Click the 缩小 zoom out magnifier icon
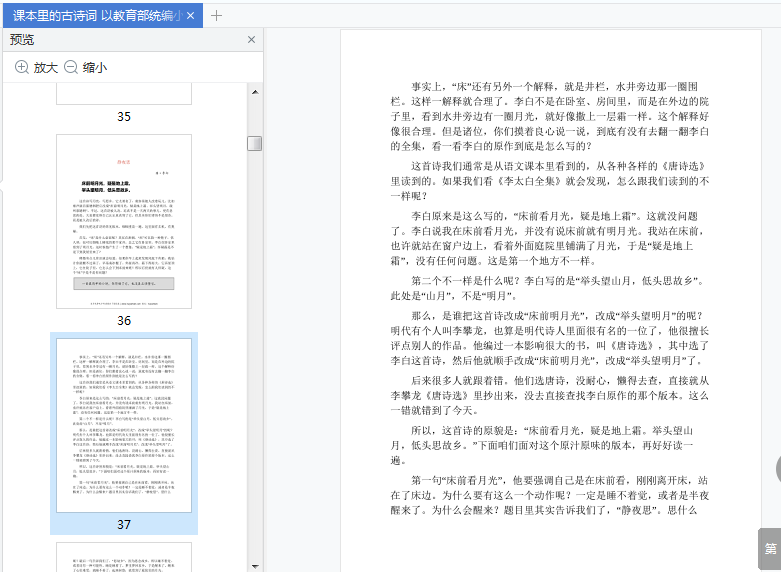The image size is (781, 572). (71, 67)
